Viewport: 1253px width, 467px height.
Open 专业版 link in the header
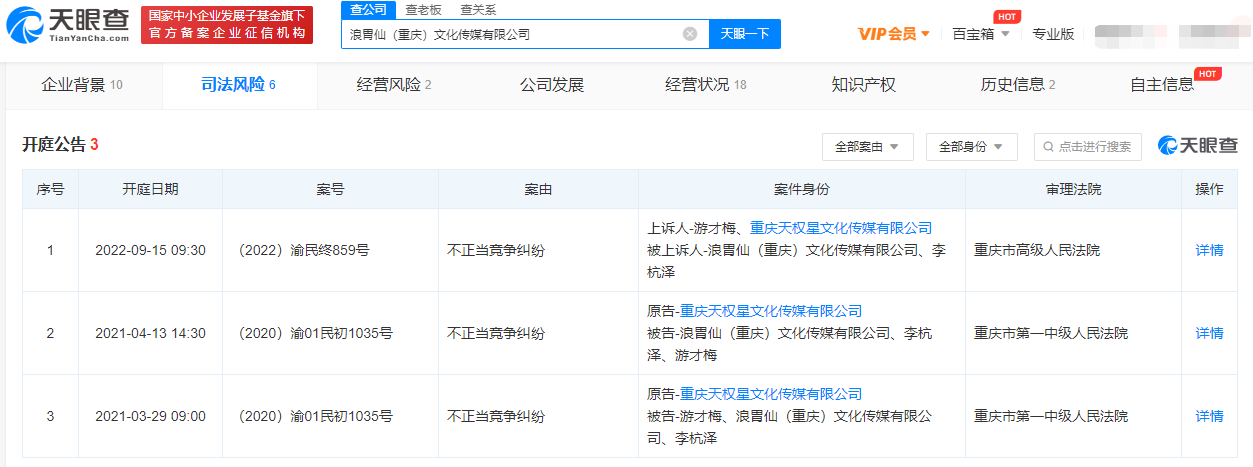(1053, 34)
